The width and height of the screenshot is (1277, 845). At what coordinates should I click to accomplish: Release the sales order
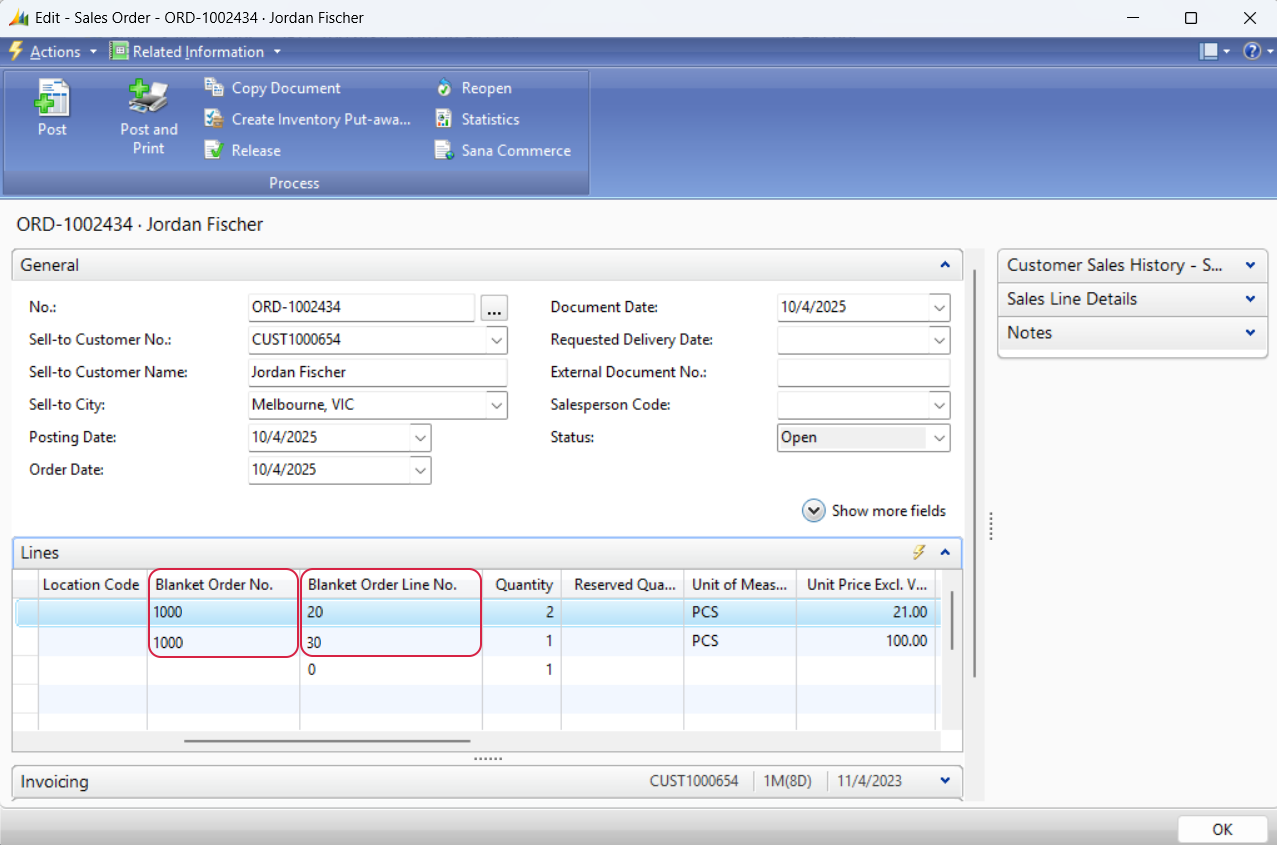pos(255,150)
